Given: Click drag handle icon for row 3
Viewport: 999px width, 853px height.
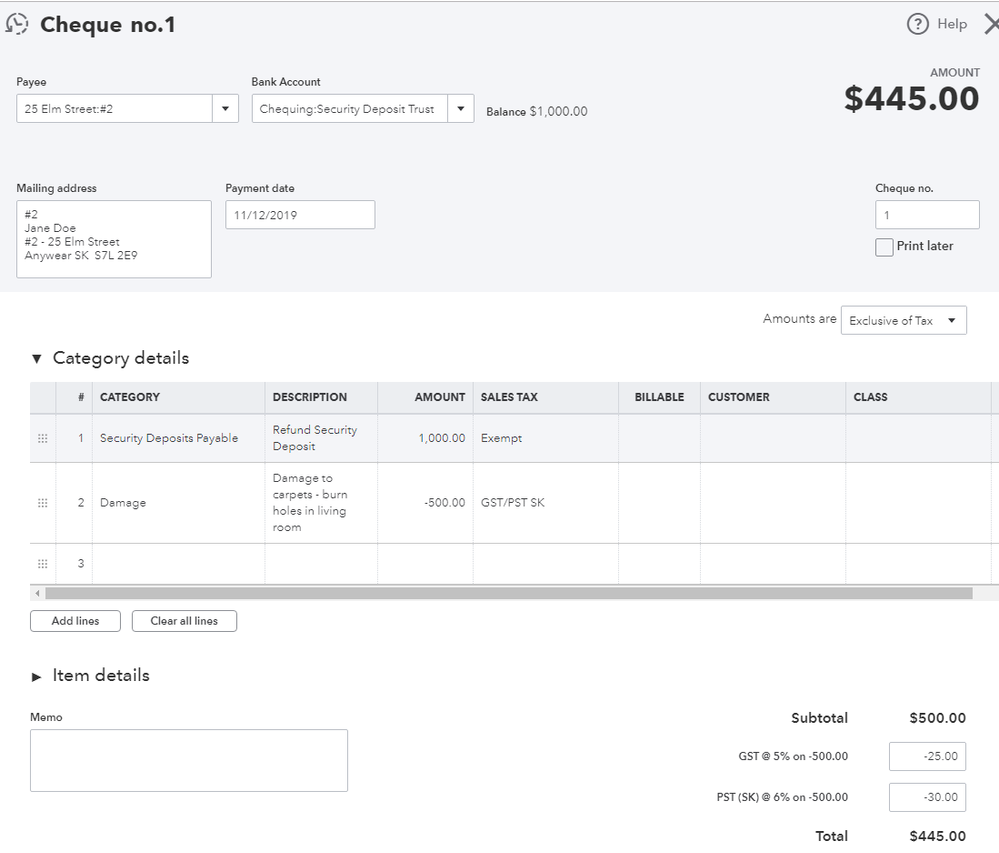Looking at the screenshot, I should tap(42, 564).
